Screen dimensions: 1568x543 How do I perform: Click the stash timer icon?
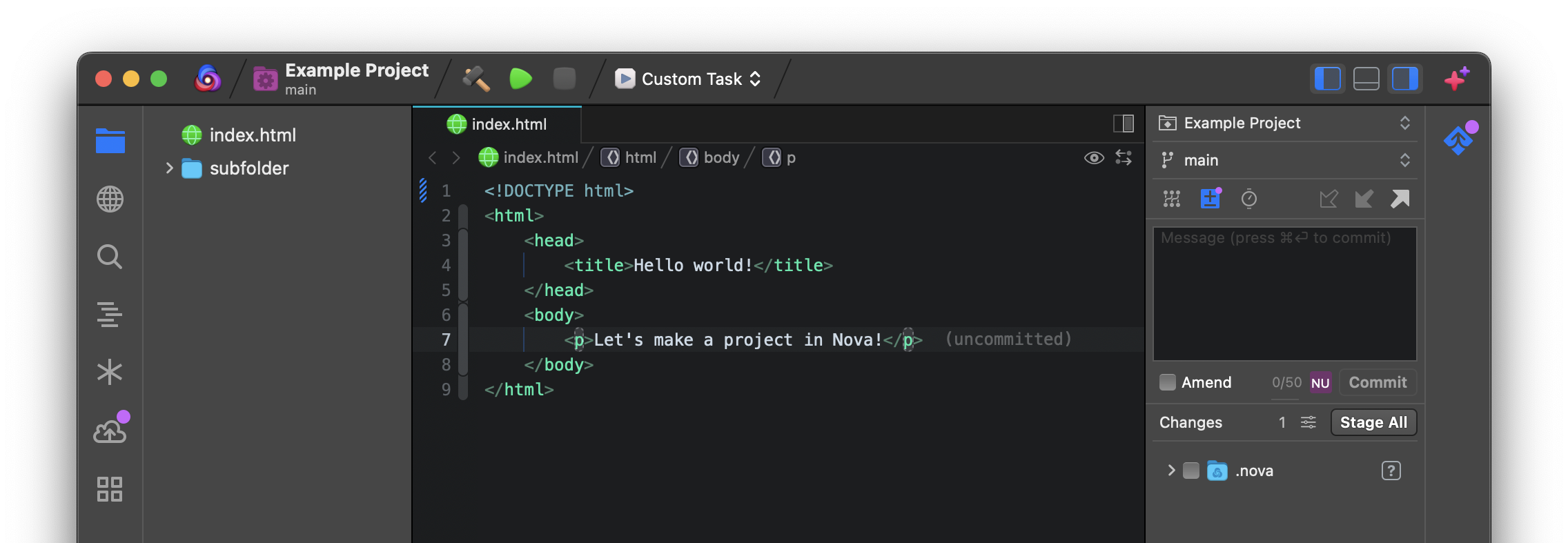[x=1248, y=199]
